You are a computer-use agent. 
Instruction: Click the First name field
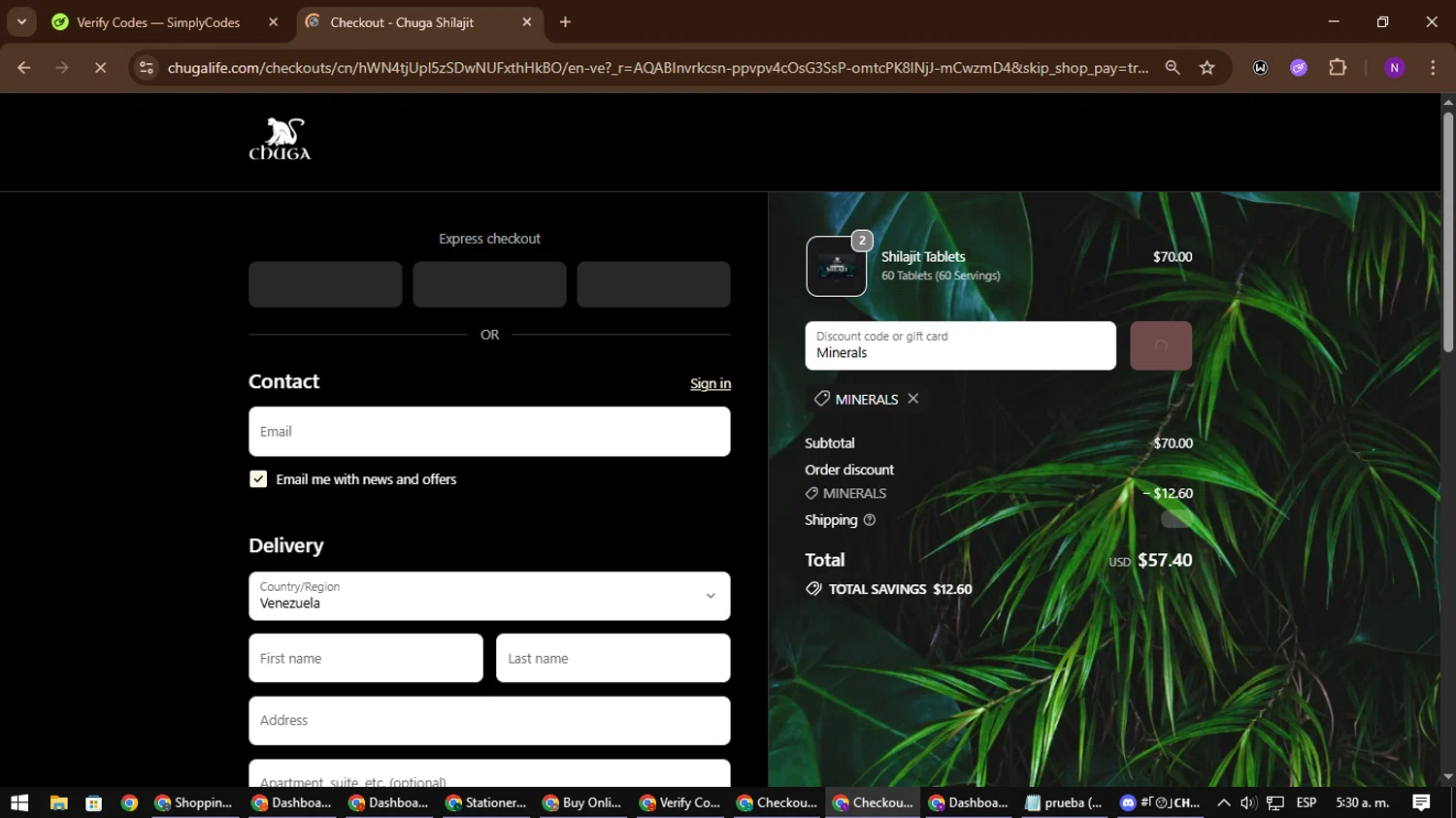[366, 658]
